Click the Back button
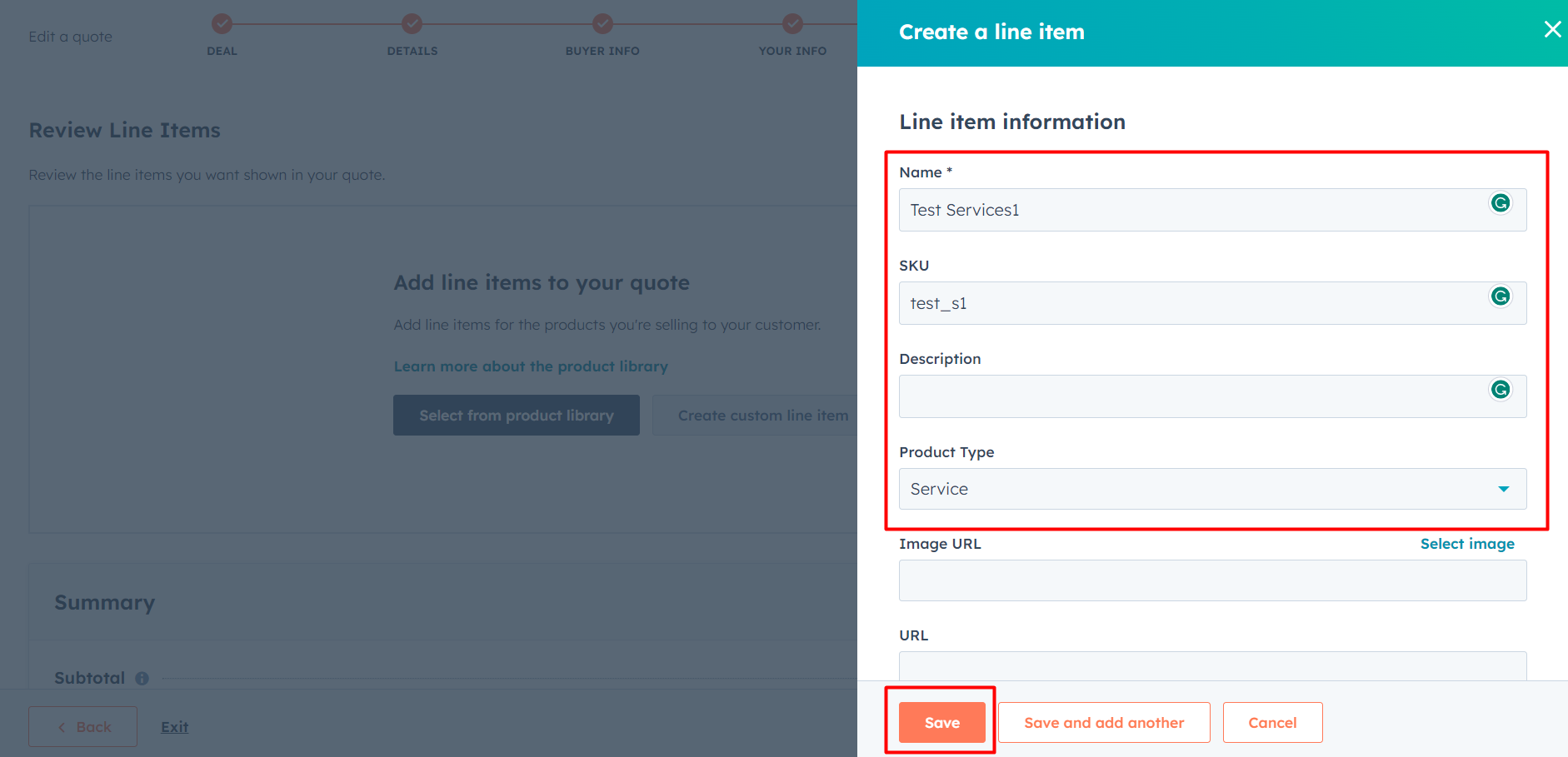 coord(83,727)
